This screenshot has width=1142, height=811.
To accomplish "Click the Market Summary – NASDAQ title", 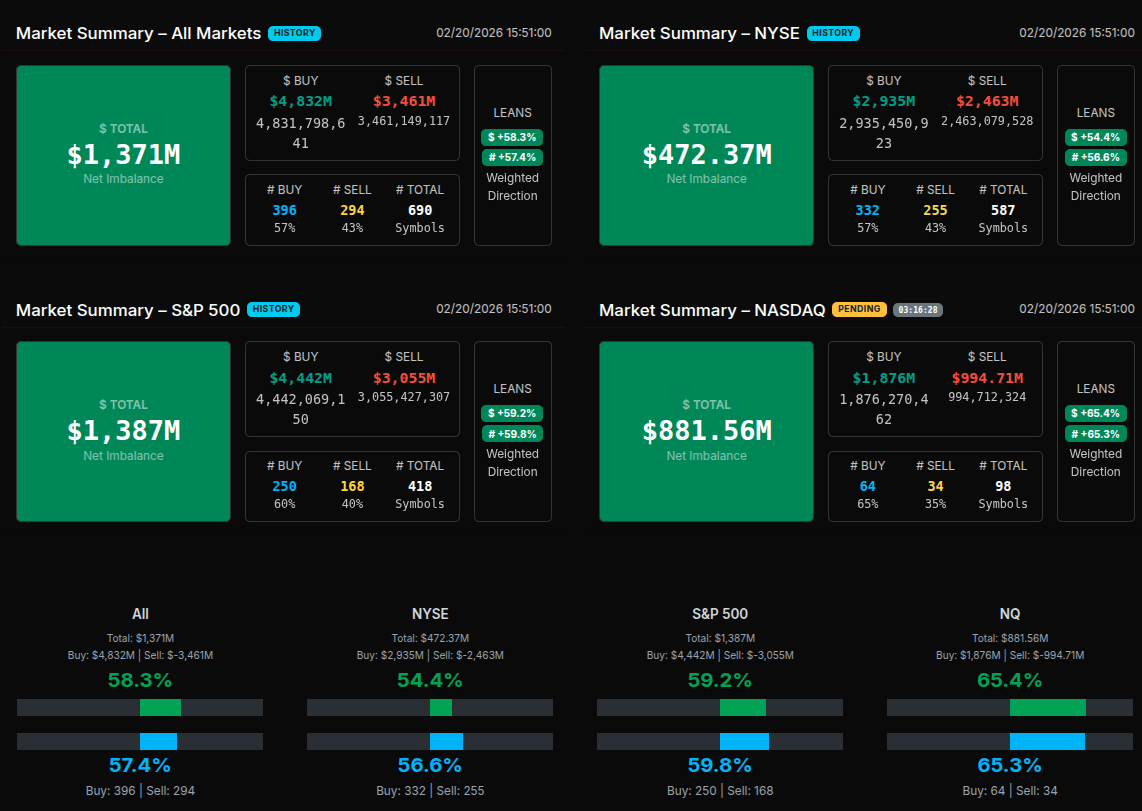I will [x=711, y=310].
